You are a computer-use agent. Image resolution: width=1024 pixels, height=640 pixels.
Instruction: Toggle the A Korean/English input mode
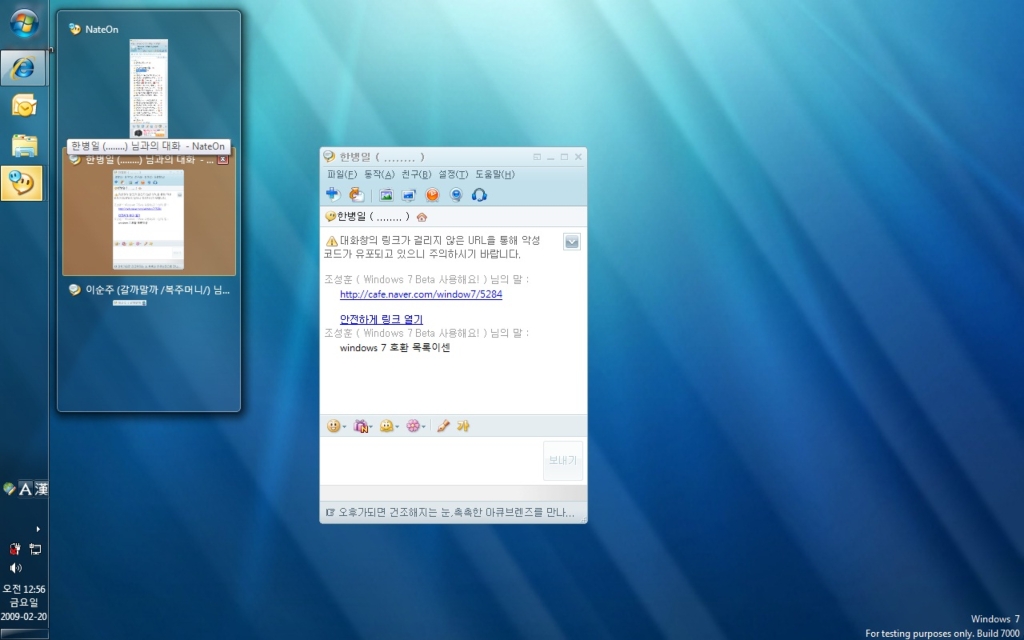point(25,488)
